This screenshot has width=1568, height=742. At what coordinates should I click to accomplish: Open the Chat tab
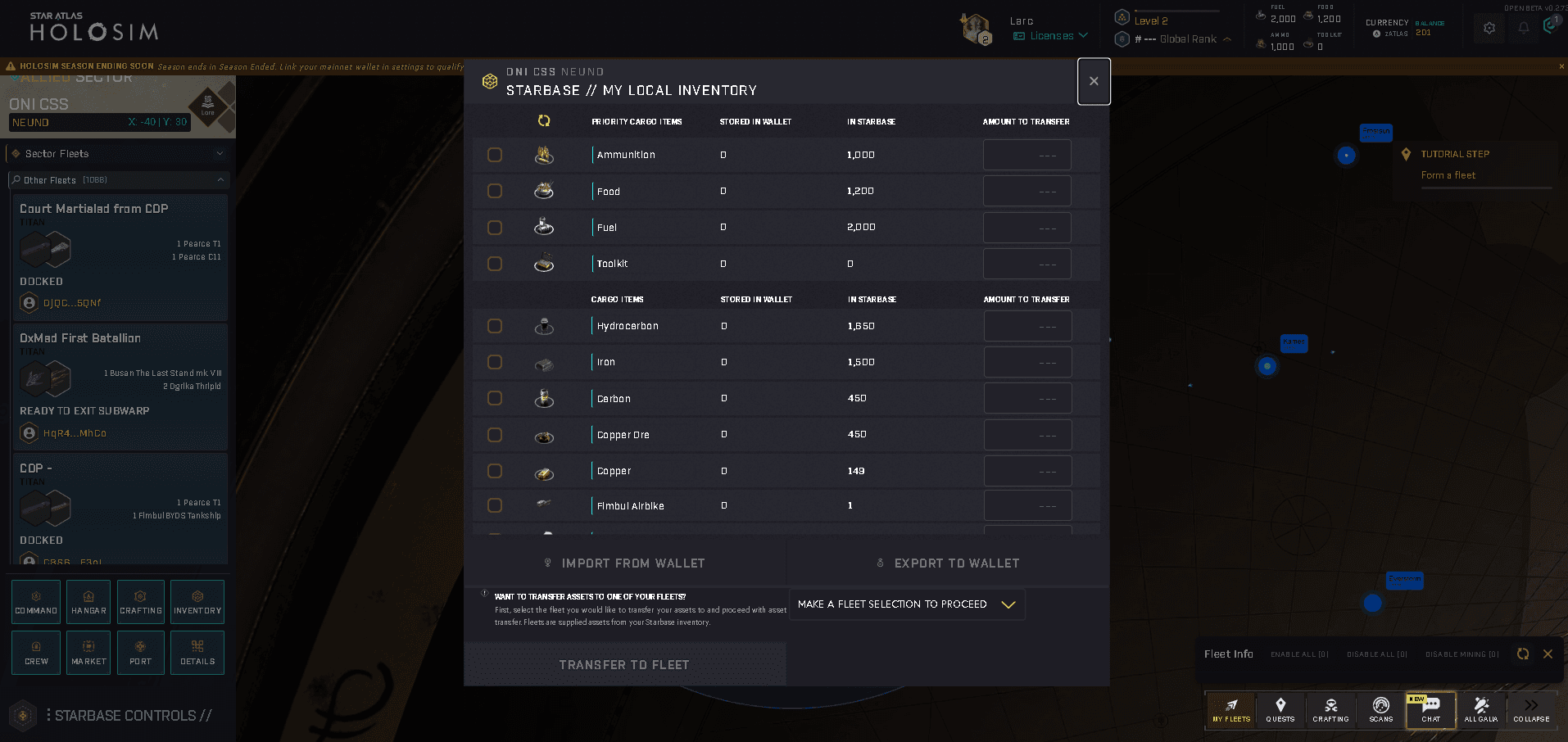1430,710
